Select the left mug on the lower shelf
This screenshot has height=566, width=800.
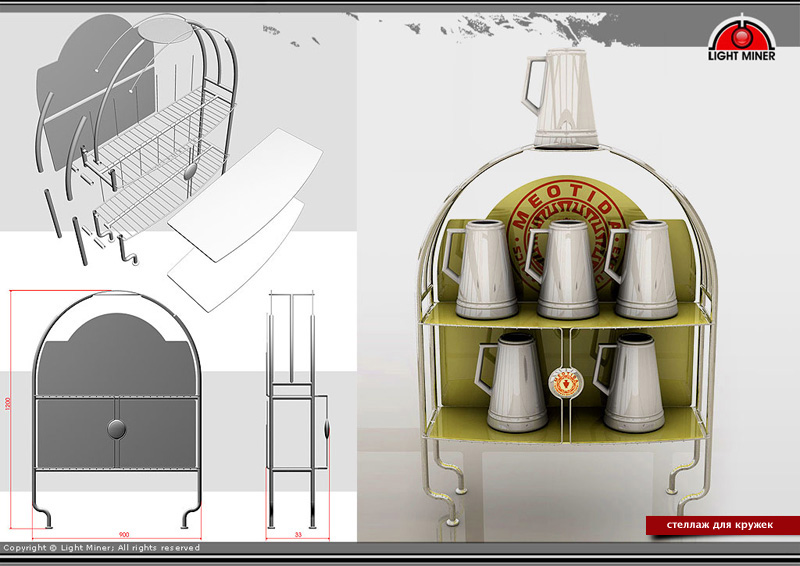point(512,382)
